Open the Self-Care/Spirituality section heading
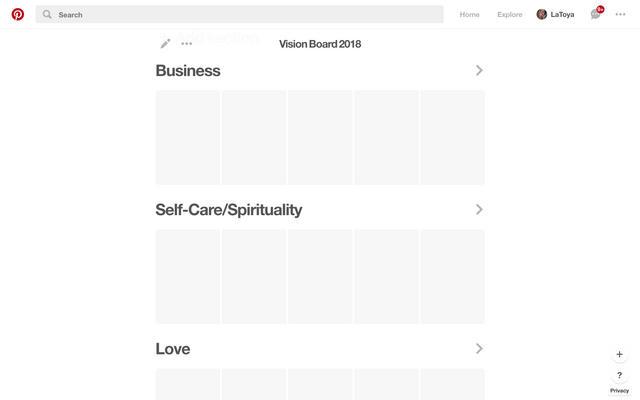This screenshot has height=400, width=640. point(228,210)
